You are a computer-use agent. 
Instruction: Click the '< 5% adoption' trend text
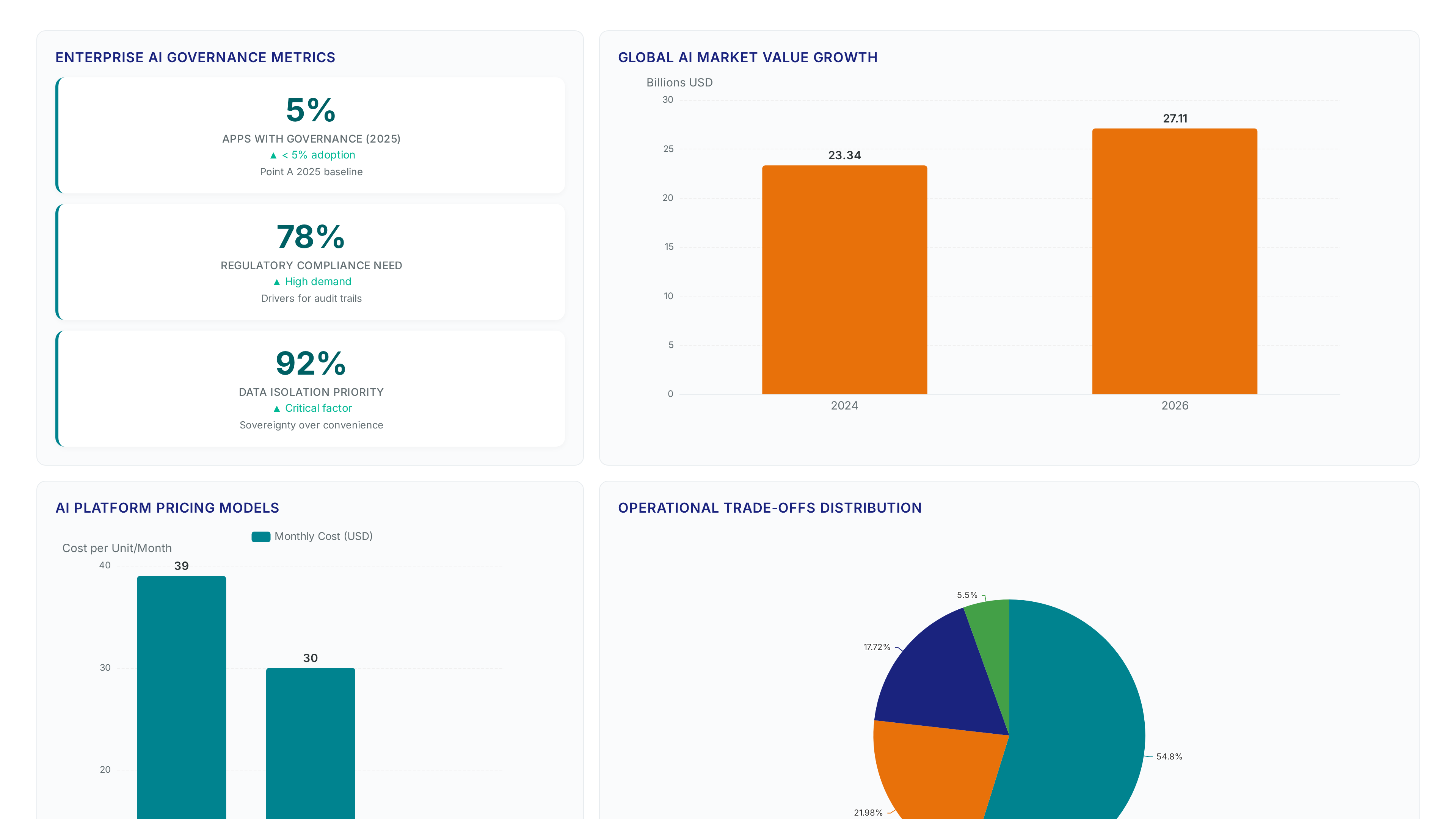tap(319, 155)
